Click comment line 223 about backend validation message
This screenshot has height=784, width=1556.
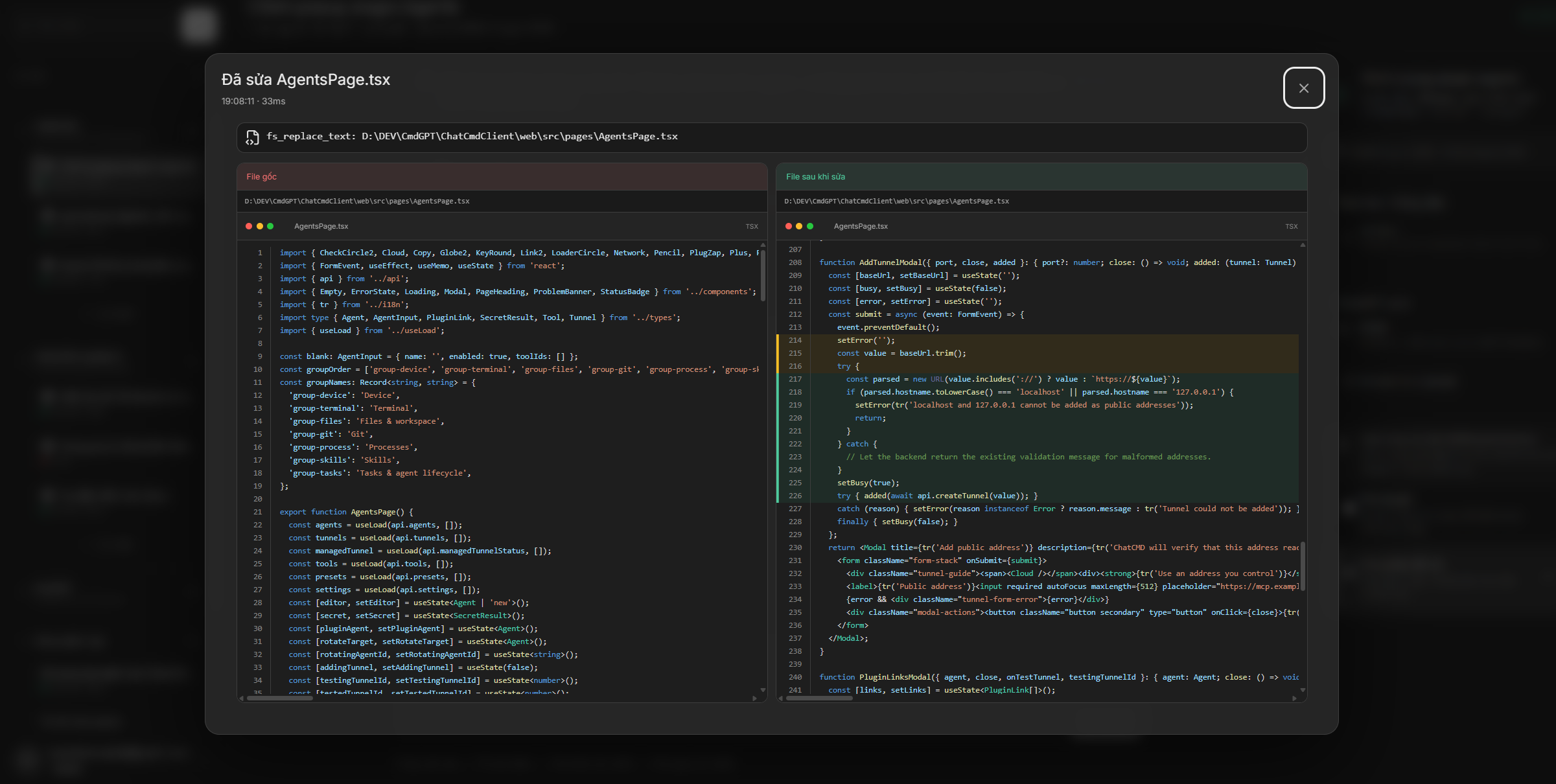[1028, 457]
